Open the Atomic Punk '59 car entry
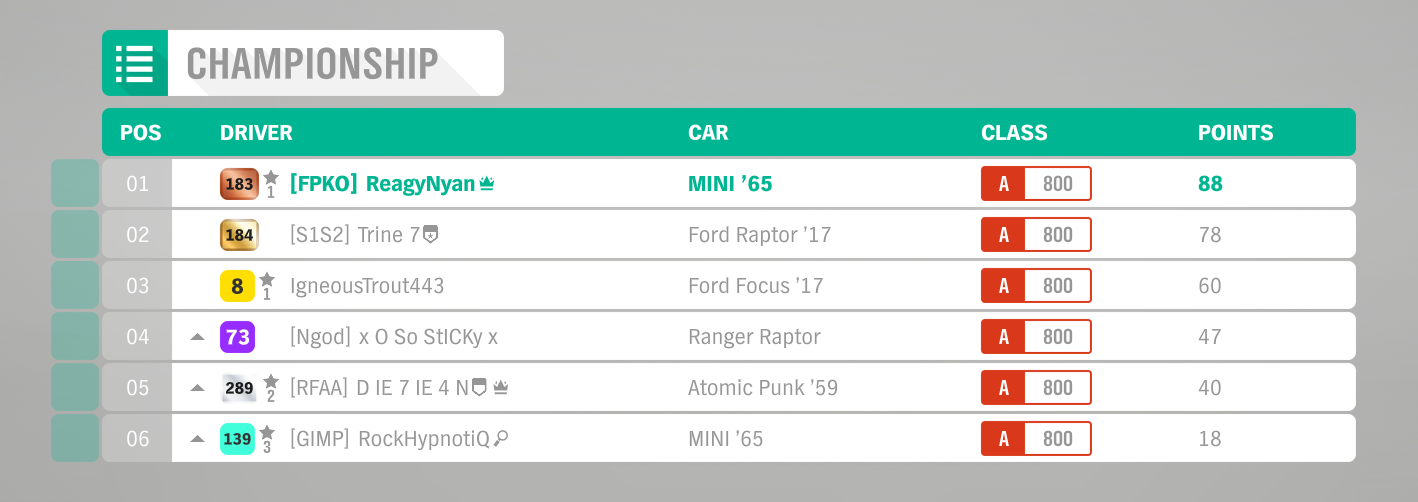The image size is (1418, 502). [x=763, y=388]
